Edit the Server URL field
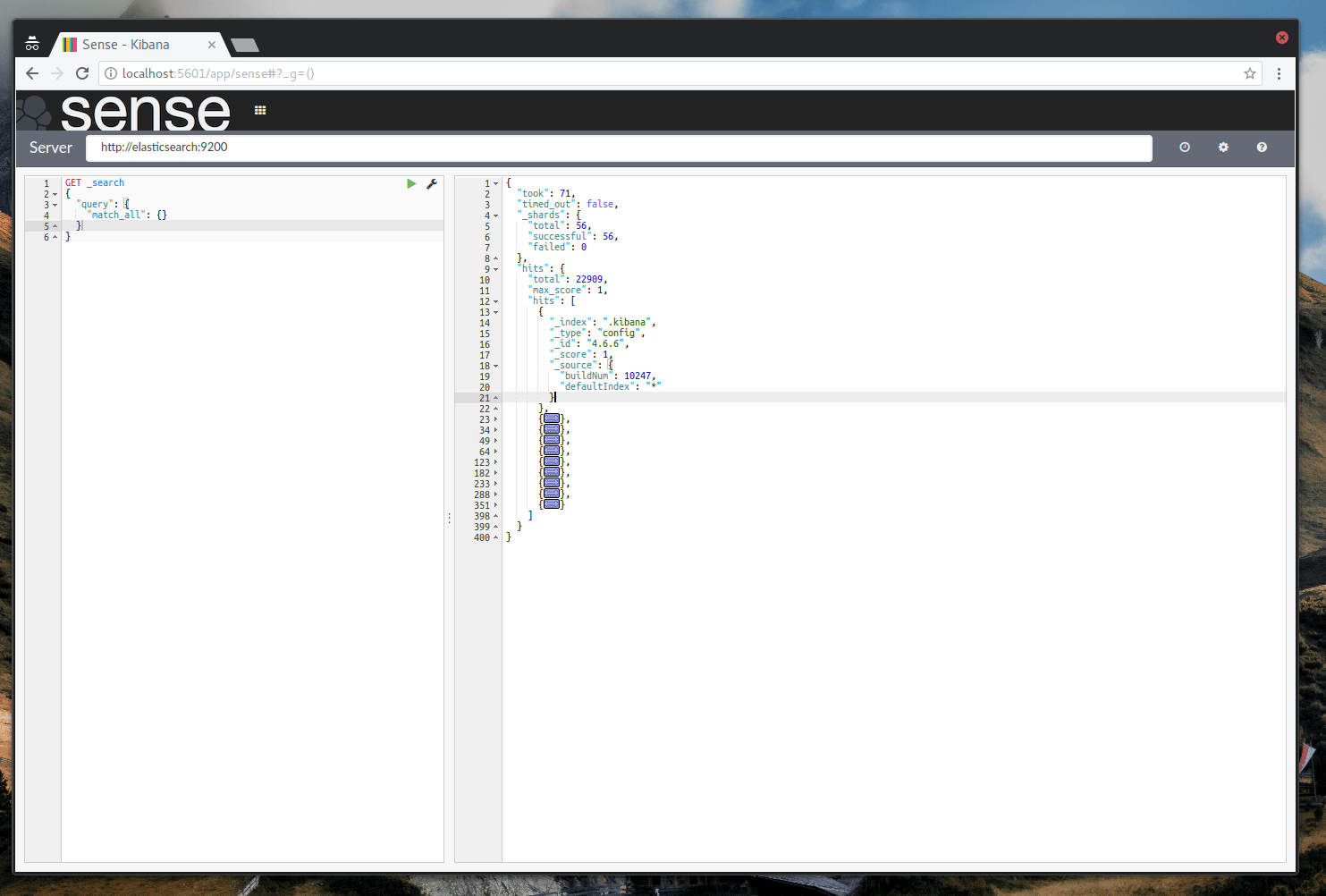Screen dimensions: 1326x896 [x=619, y=148]
